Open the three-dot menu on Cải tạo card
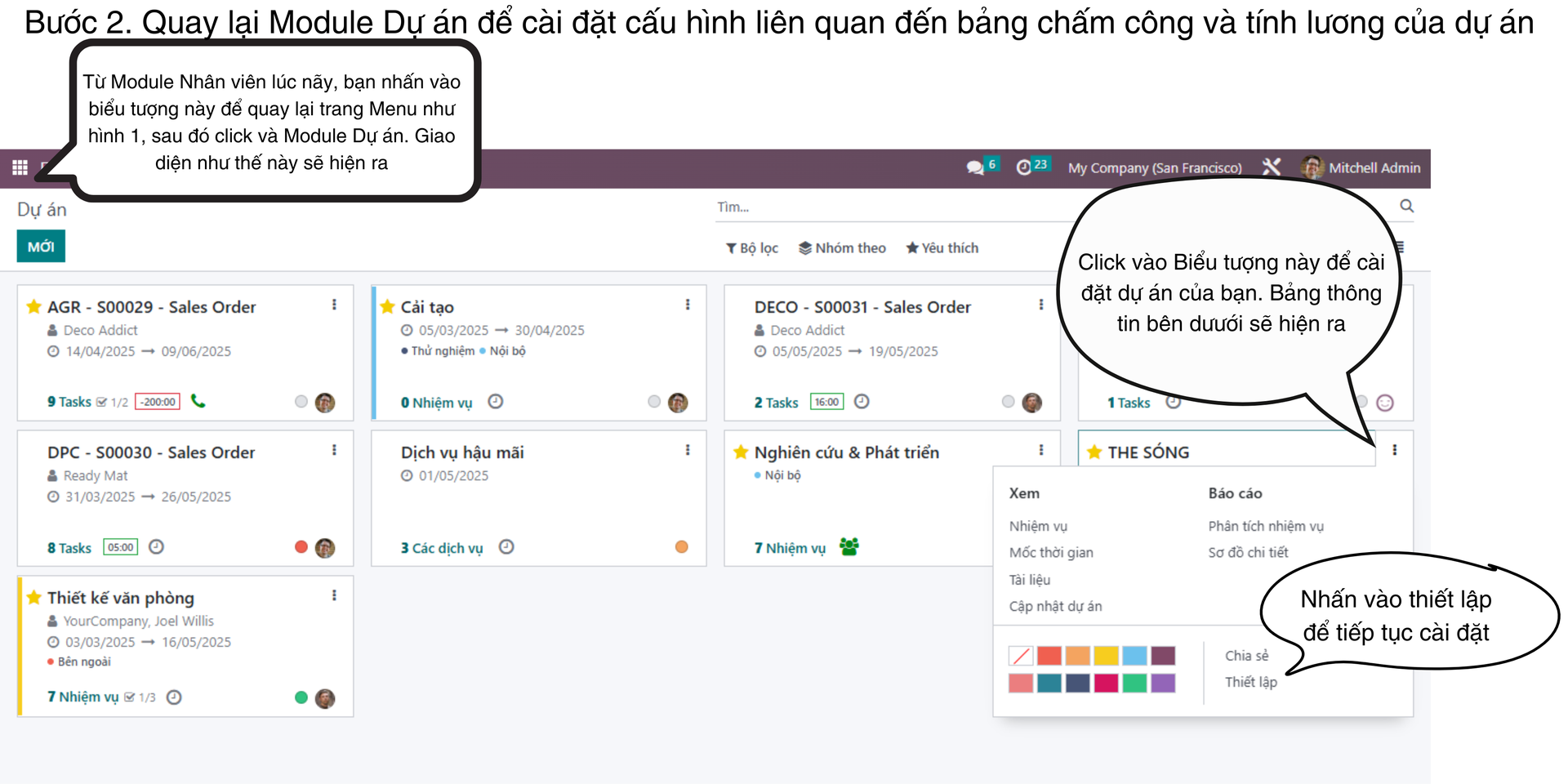1568x784 pixels. click(x=688, y=305)
